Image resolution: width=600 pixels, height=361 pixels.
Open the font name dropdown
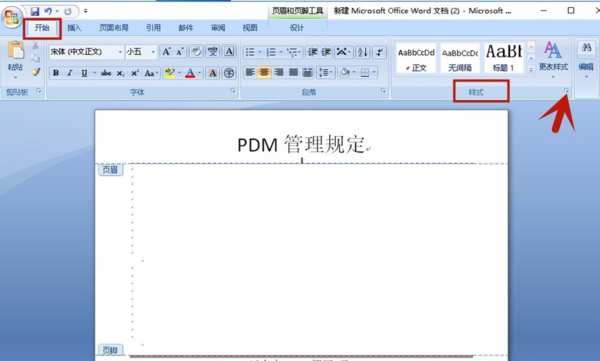(x=120, y=52)
